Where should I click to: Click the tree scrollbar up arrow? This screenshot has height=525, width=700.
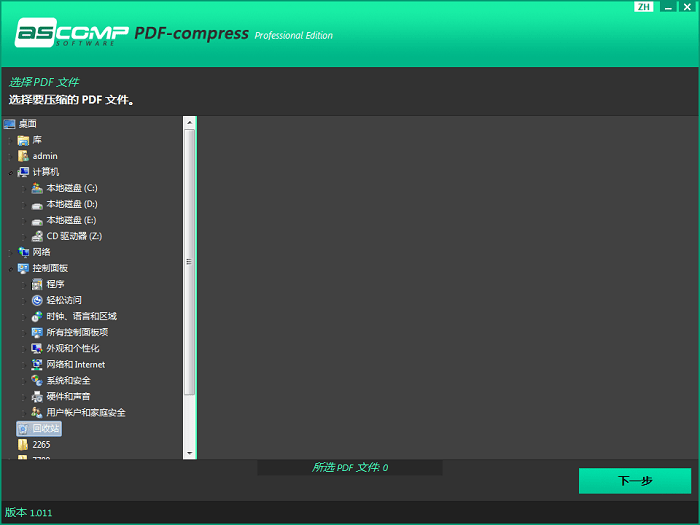[x=189, y=122]
